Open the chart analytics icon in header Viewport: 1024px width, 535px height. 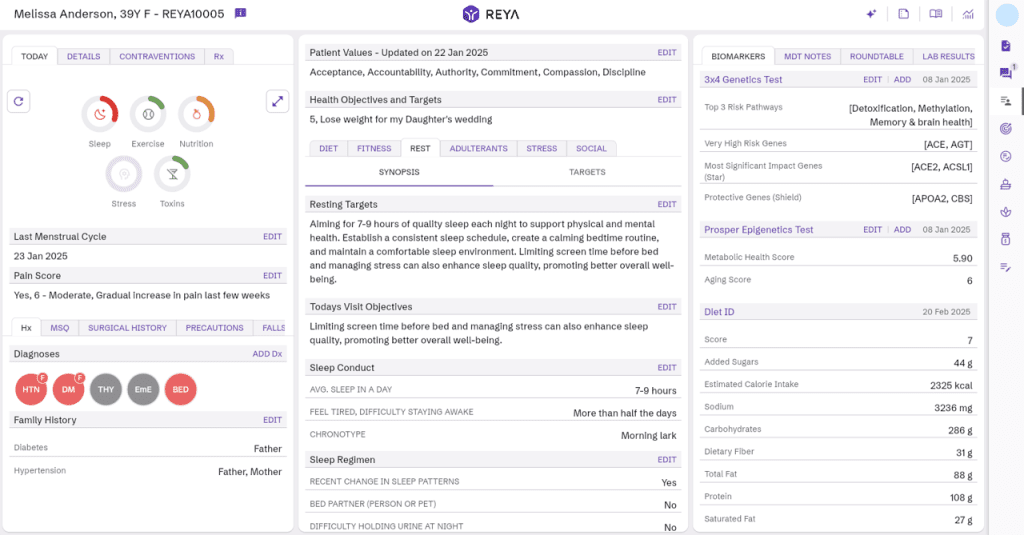click(968, 14)
